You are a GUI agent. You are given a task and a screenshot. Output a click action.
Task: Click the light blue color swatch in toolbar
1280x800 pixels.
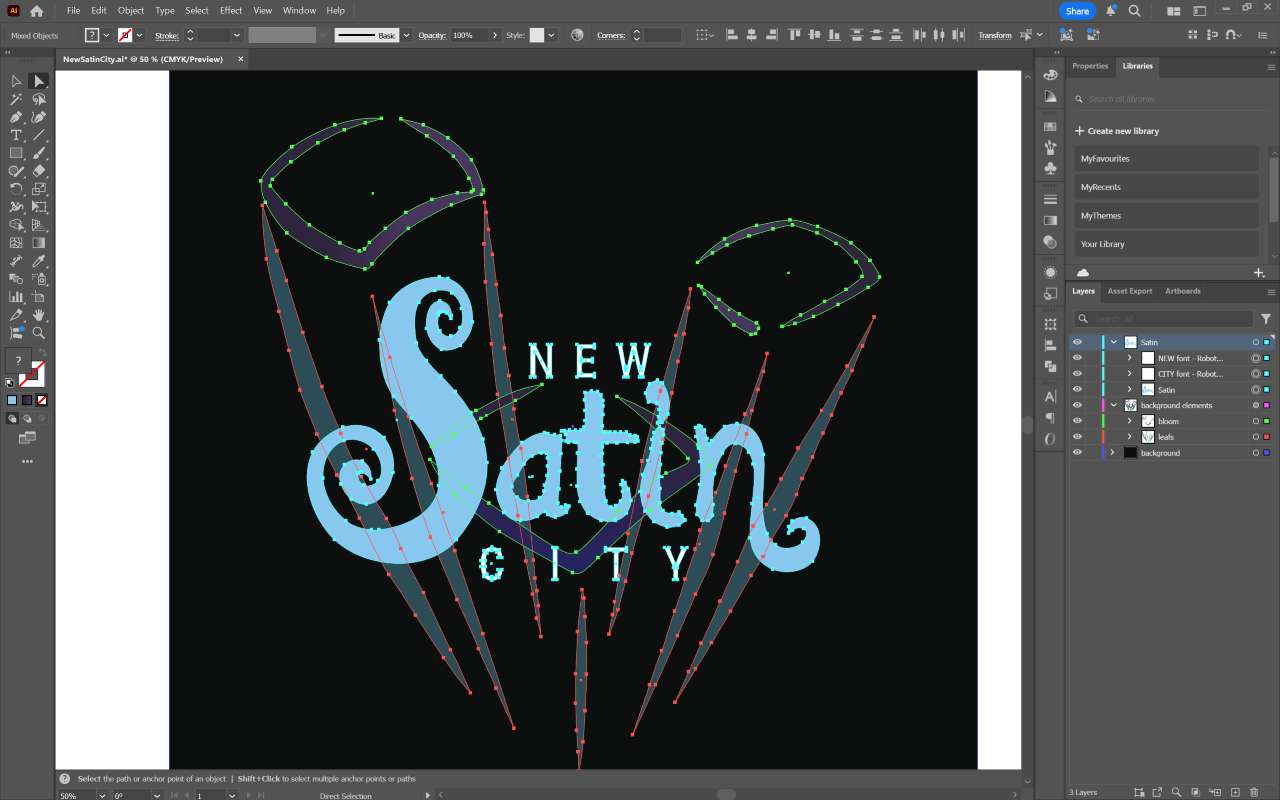(12, 400)
